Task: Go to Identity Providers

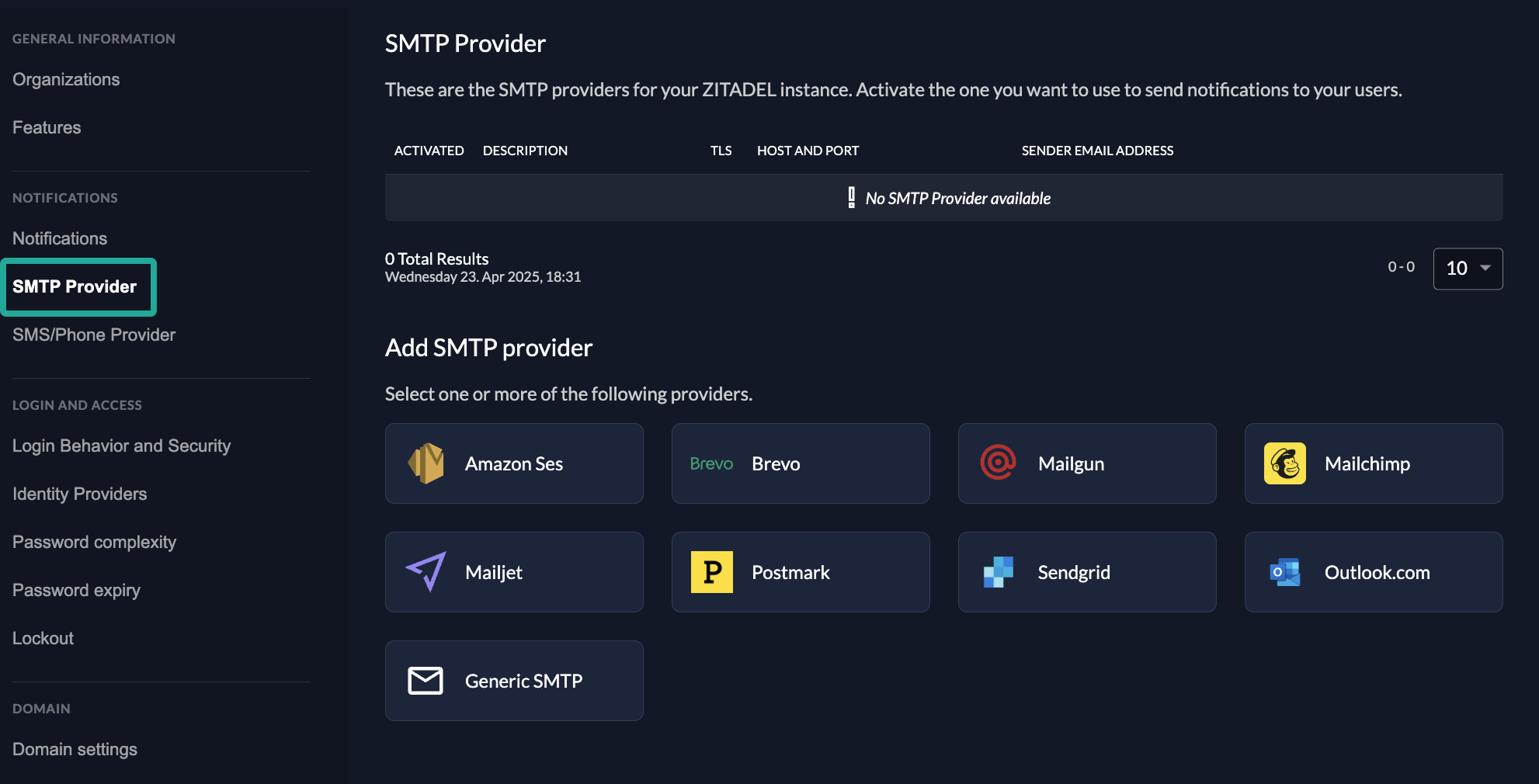Action: click(80, 494)
